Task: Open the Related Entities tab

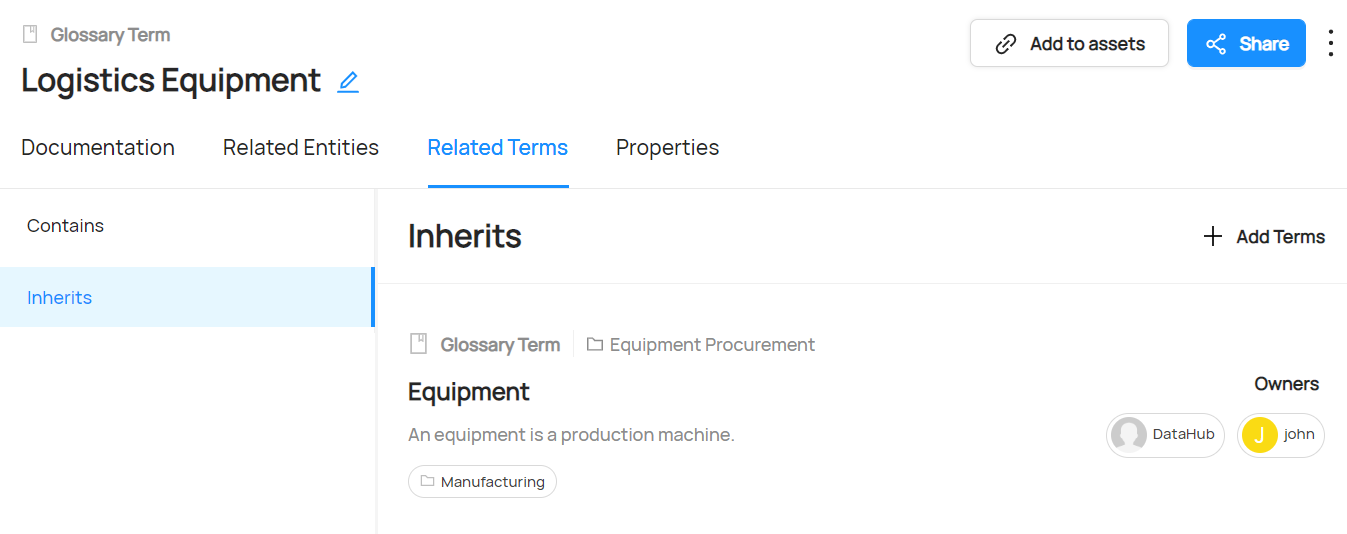Action: (x=301, y=148)
